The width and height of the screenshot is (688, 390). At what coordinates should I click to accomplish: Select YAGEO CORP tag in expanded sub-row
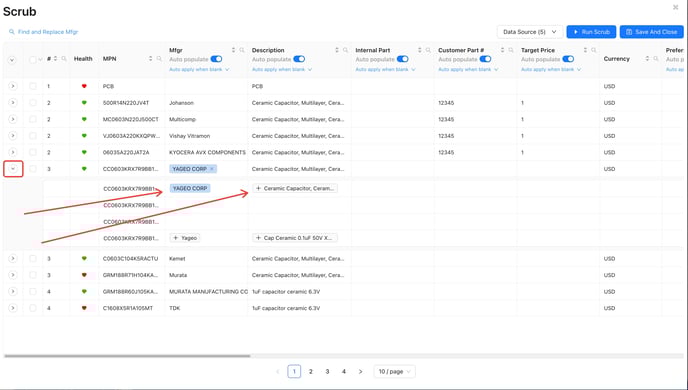point(190,188)
